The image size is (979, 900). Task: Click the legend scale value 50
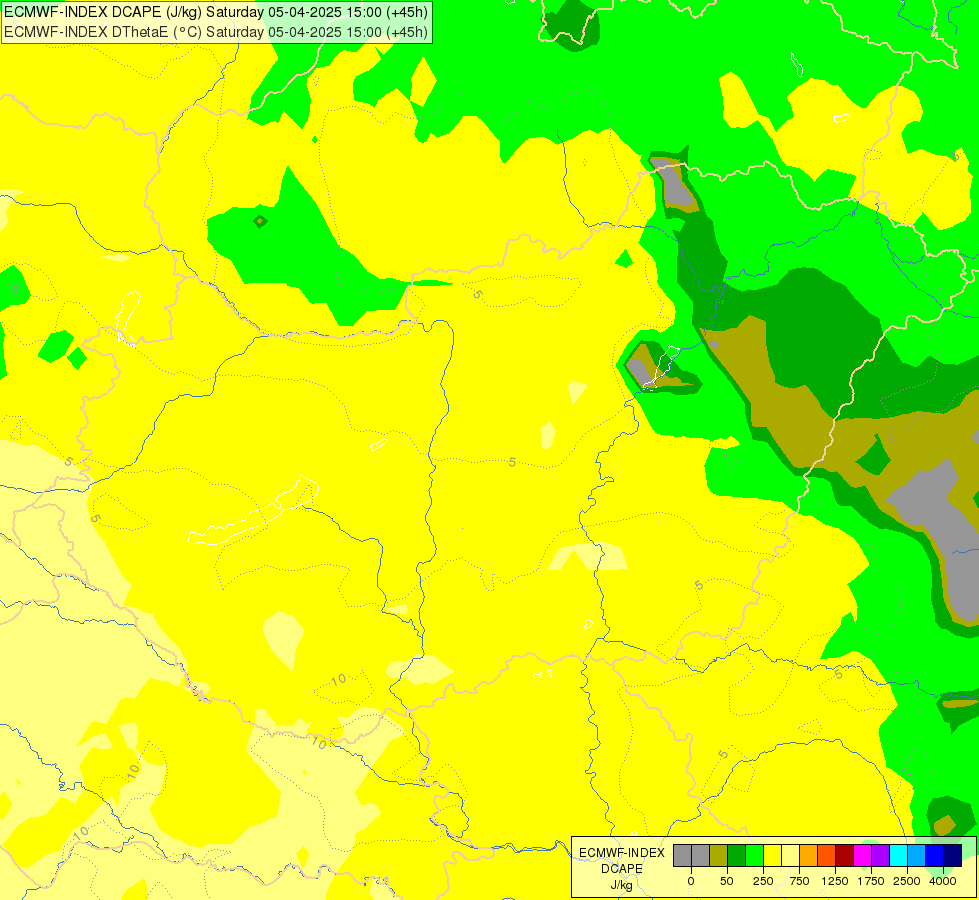pyautogui.click(x=727, y=881)
